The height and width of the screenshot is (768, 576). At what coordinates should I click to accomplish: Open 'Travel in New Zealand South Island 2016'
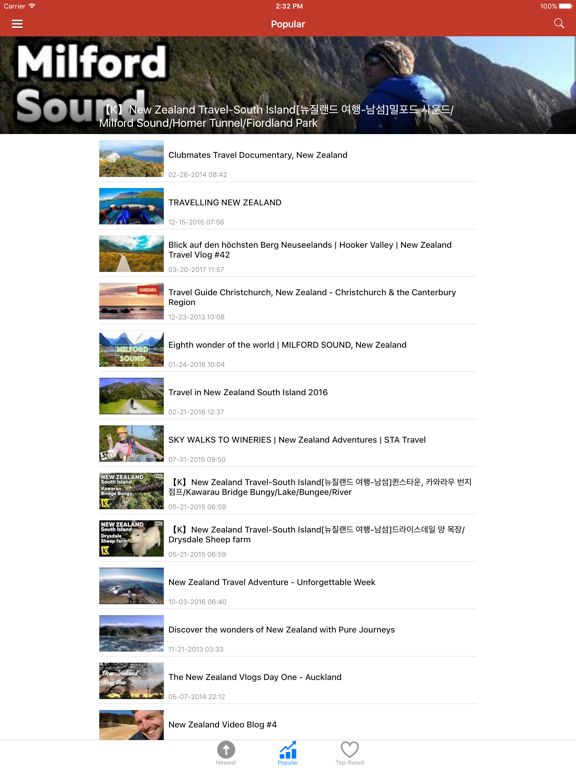pos(248,392)
